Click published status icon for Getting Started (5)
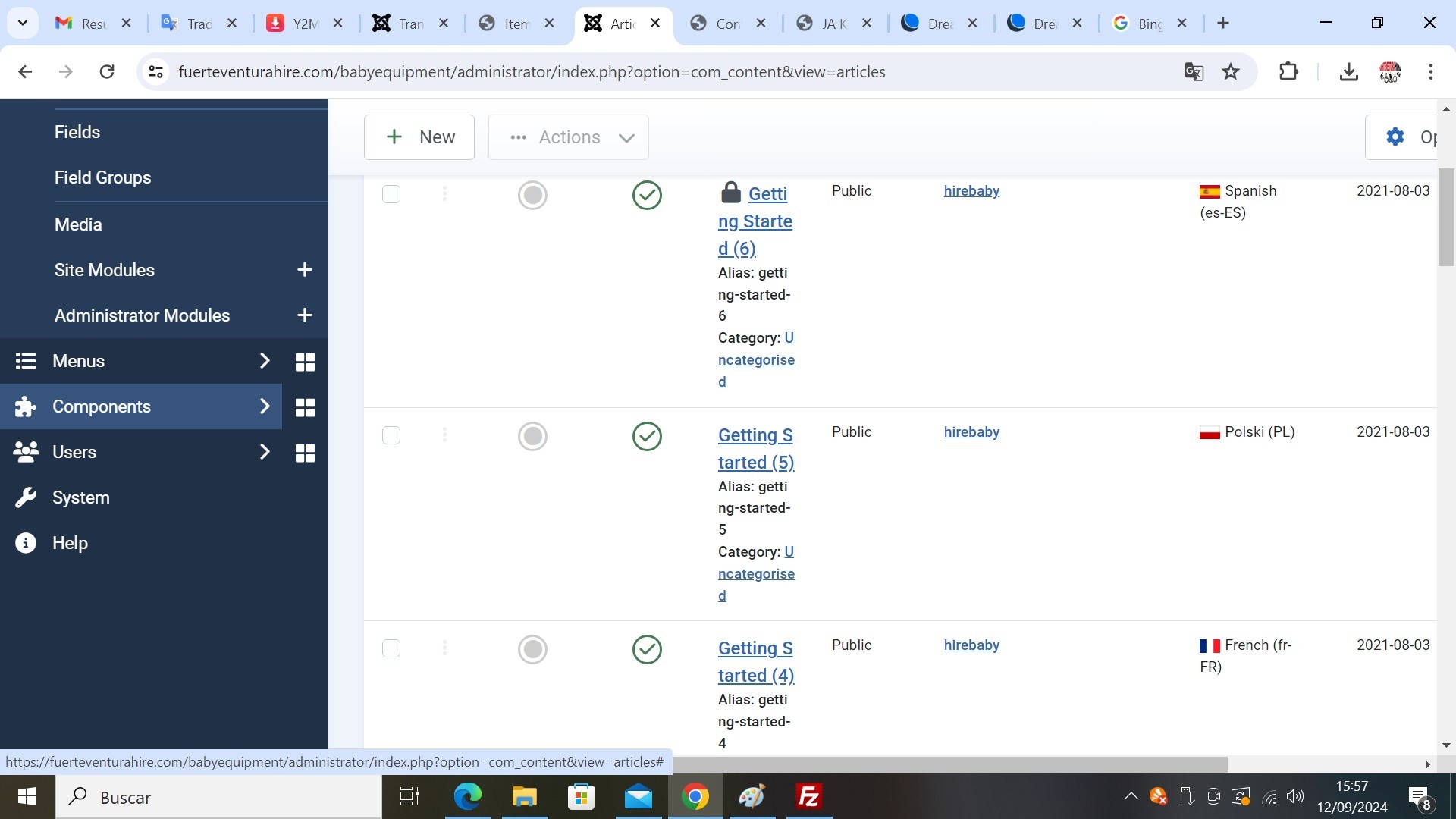This screenshot has width=1456, height=819. click(x=647, y=437)
